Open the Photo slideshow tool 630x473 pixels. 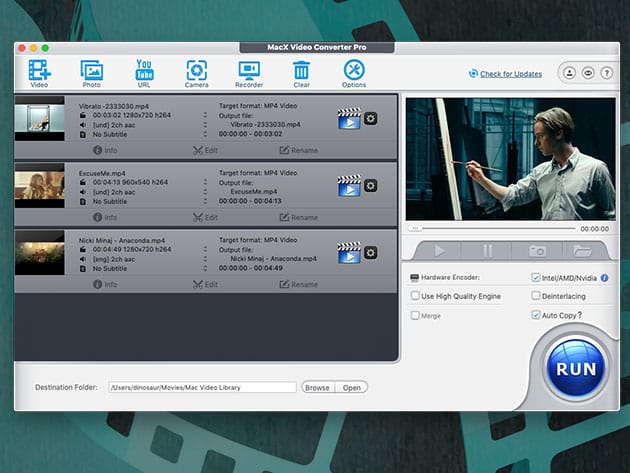pyautogui.click(x=92, y=71)
